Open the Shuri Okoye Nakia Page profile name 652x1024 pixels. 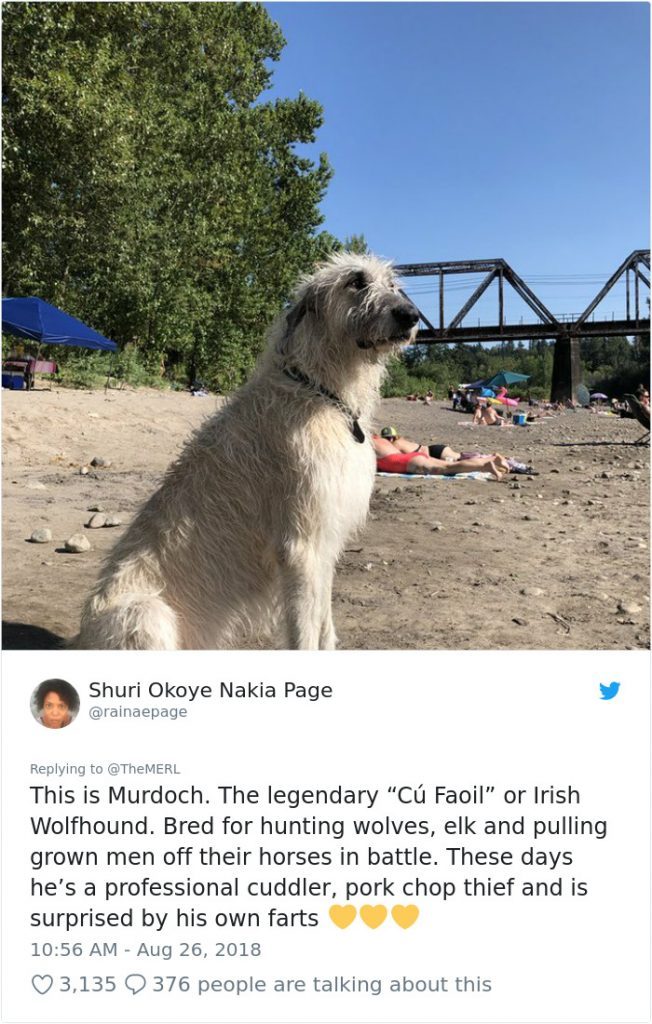pyautogui.click(x=210, y=690)
